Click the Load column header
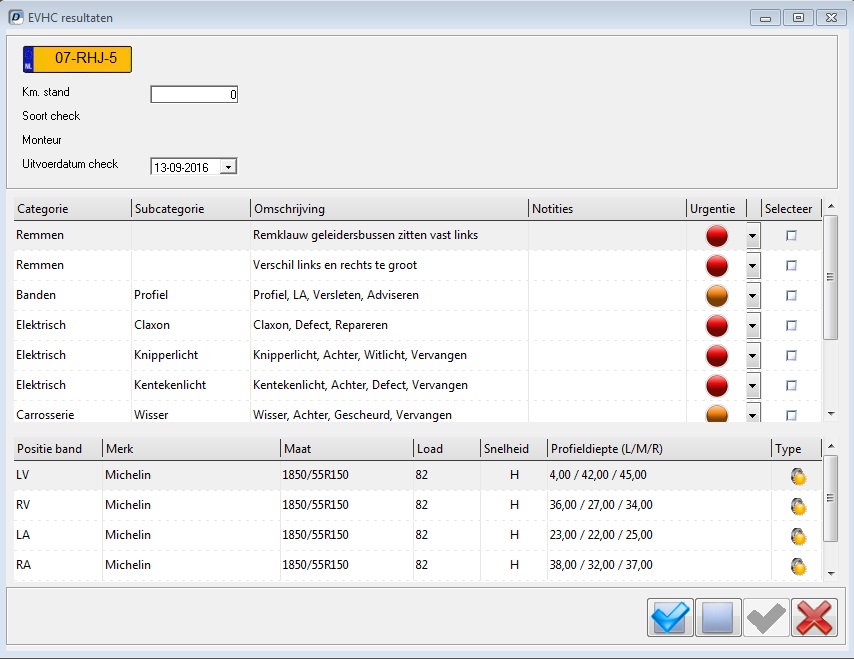The height and width of the screenshot is (659, 854). (x=447, y=449)
